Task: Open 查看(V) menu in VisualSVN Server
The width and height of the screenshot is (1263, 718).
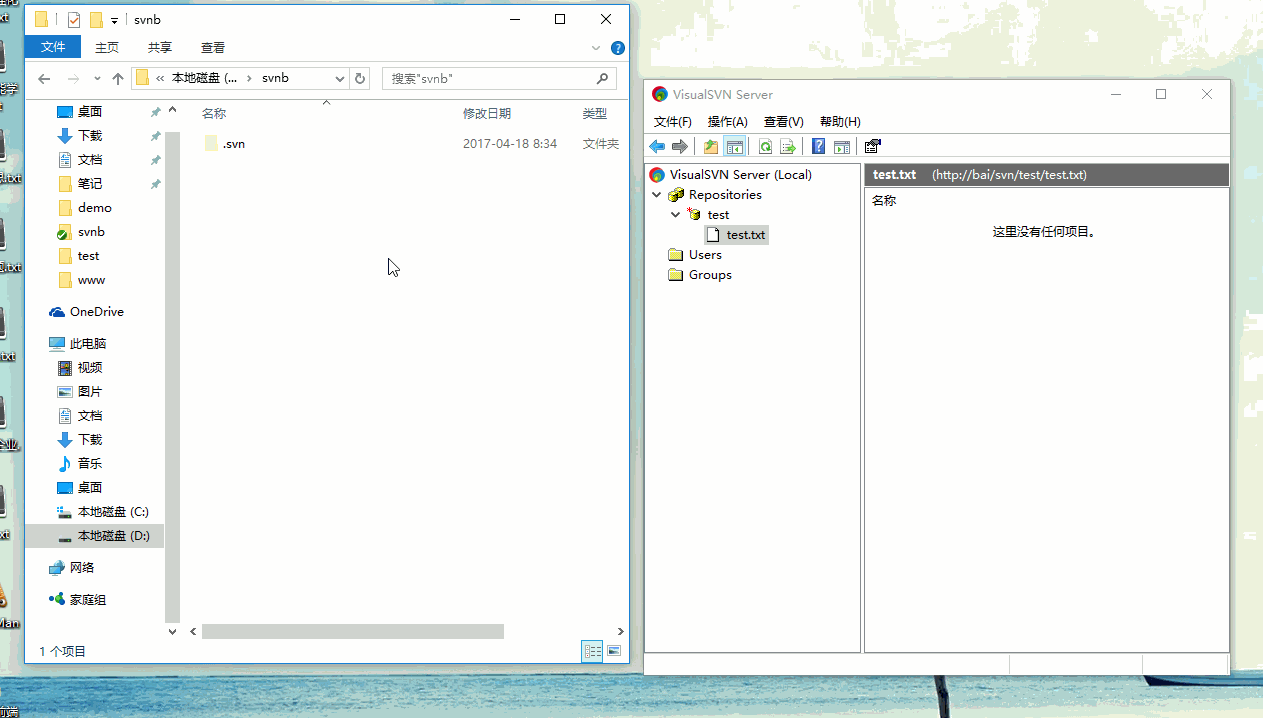Action: point(784,122)
